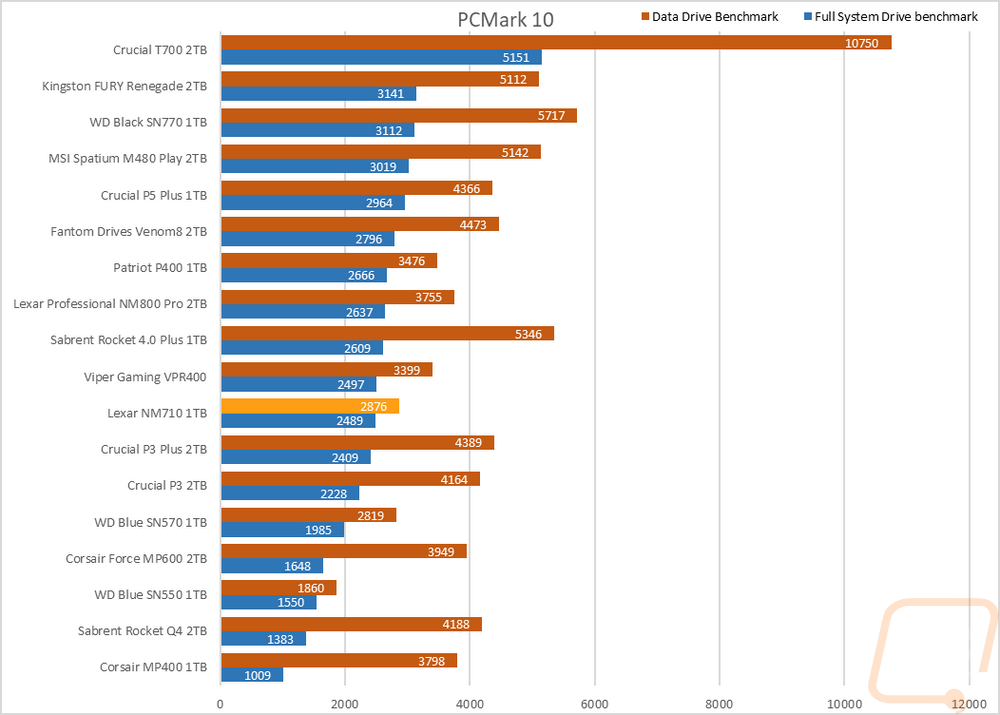
Task: Select the 'Corsair Force MP600 2TB' label
Action: pyautogui.click(x=136, y=559)
